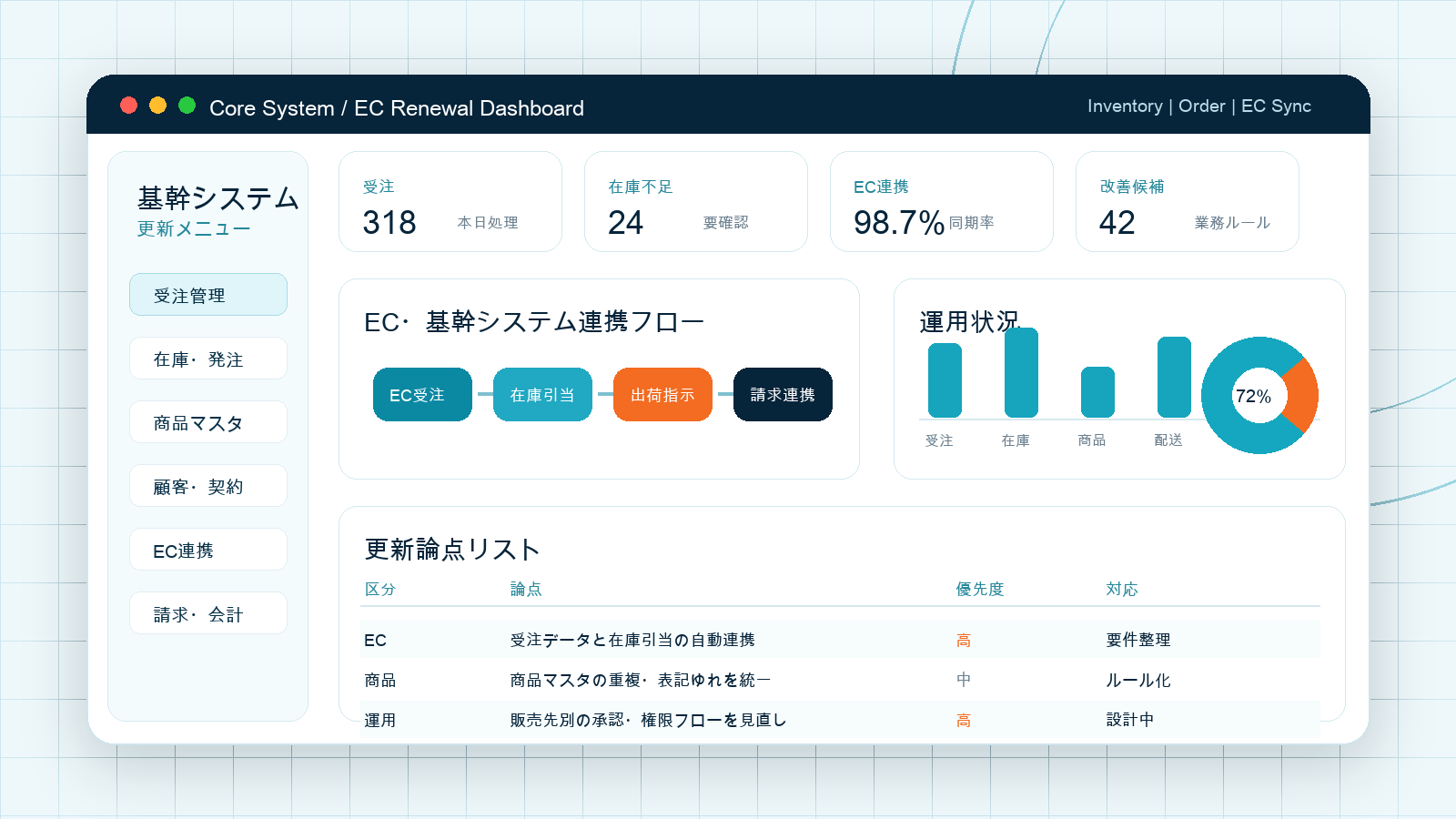Click the Core System / EC Renewal Dashboard title

(397, 107)
